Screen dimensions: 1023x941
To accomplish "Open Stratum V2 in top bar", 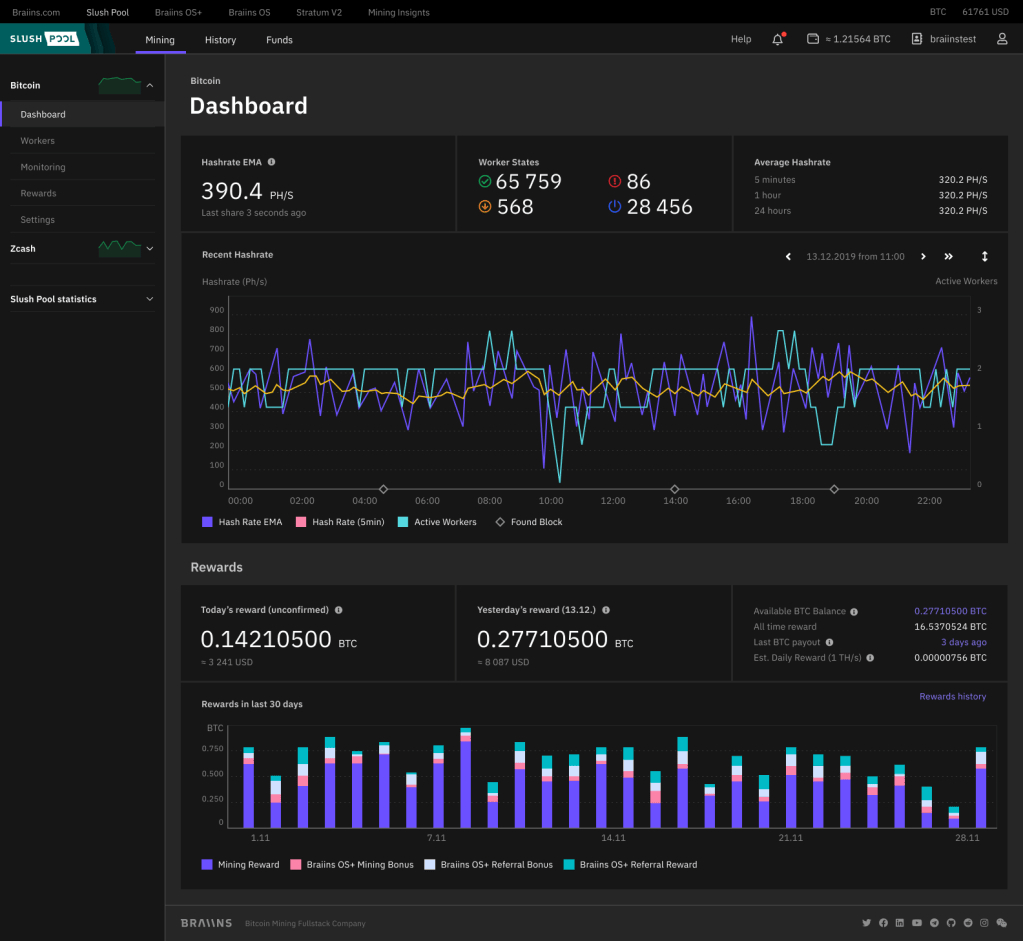I will [319, 12].
